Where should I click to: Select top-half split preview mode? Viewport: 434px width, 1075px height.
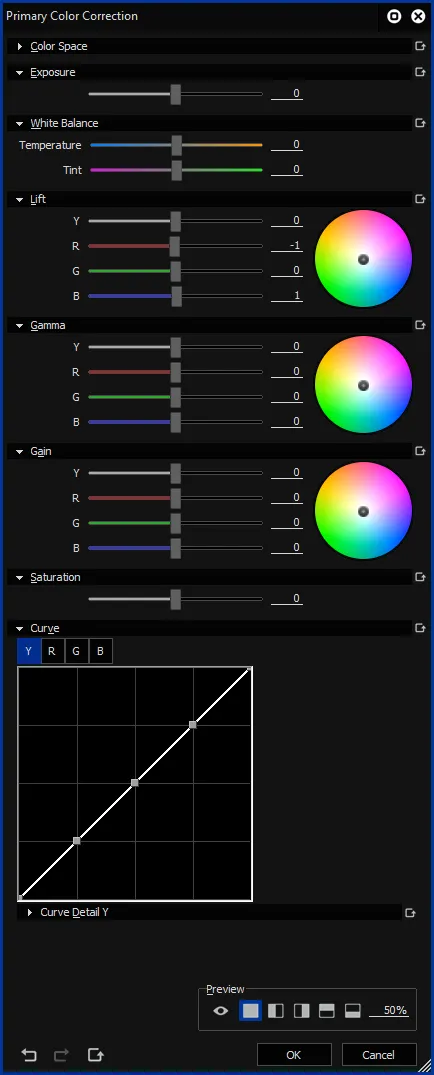point(327,1011)
